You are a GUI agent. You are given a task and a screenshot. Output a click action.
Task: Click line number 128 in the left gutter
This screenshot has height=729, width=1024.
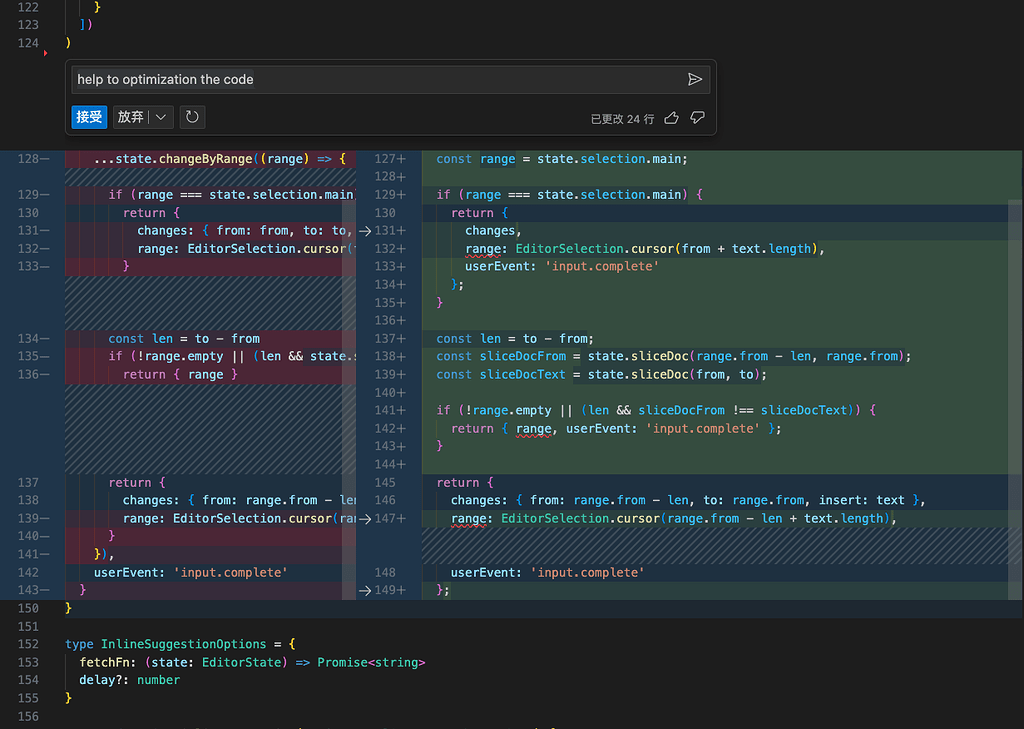(x=29, y=158)
